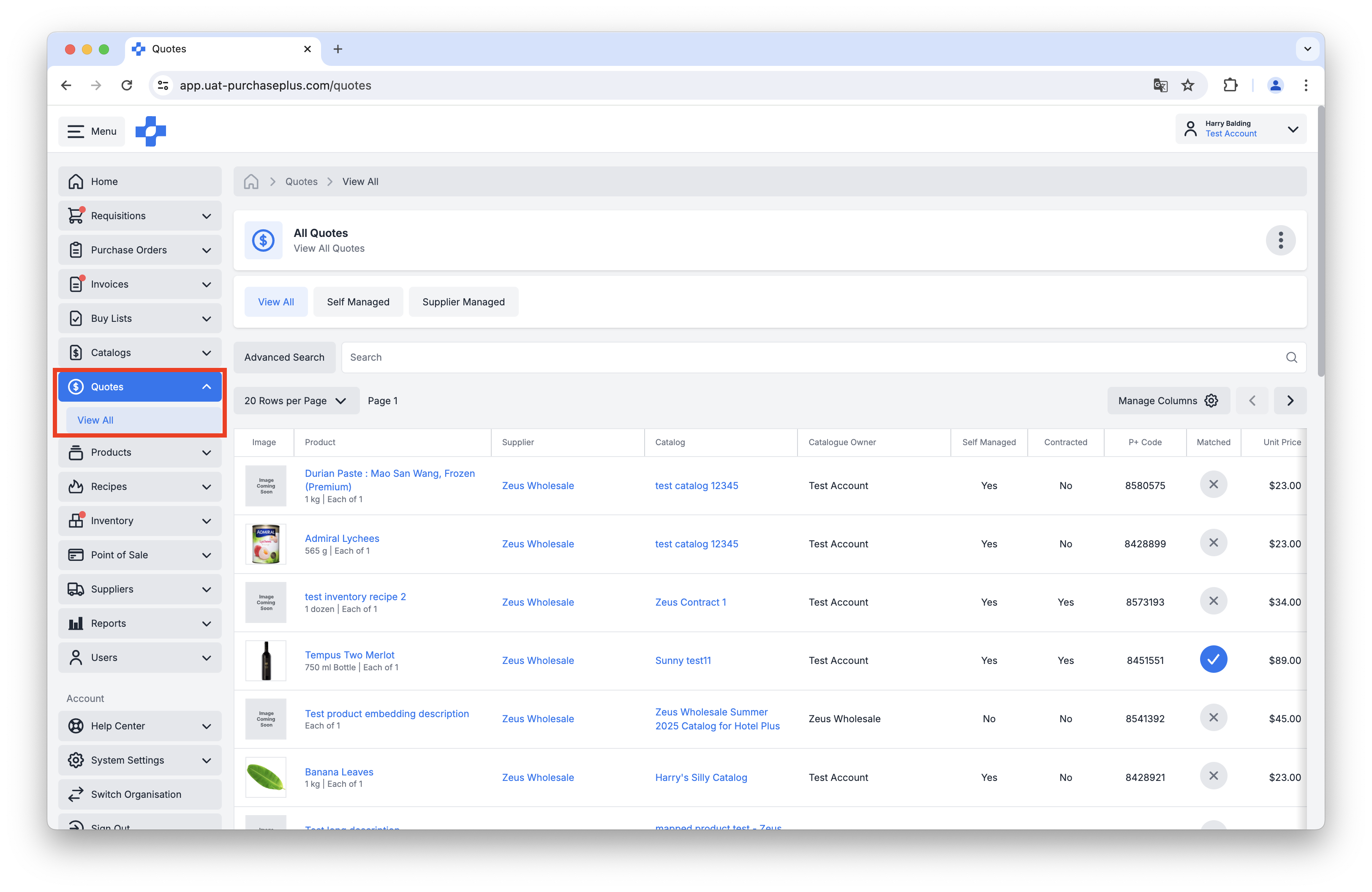Click Quotes in the breadcrumb
This screenshot has width=1372, height=892.
click(x=302, y=182)
